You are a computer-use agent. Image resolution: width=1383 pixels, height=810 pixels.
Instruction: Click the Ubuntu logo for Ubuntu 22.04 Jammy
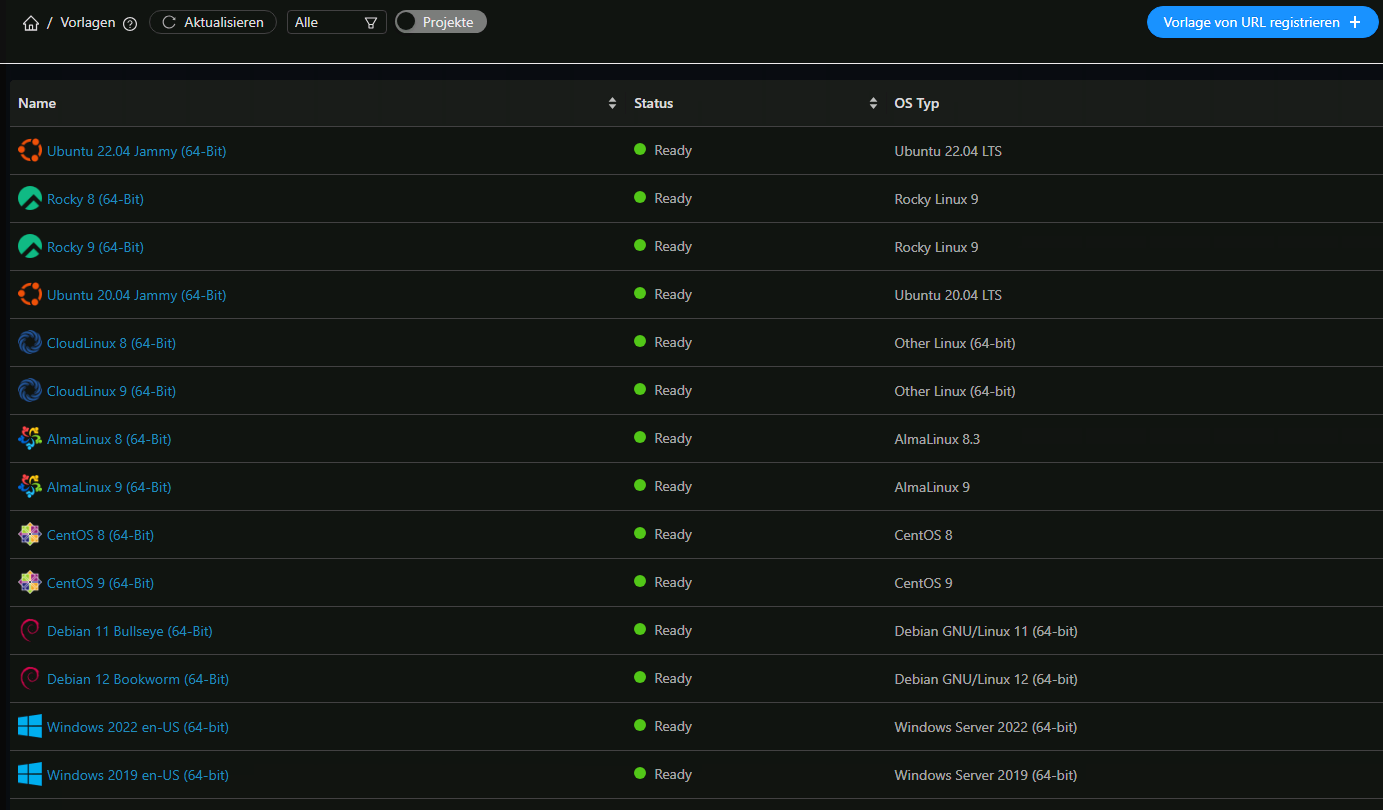(30, 151)
